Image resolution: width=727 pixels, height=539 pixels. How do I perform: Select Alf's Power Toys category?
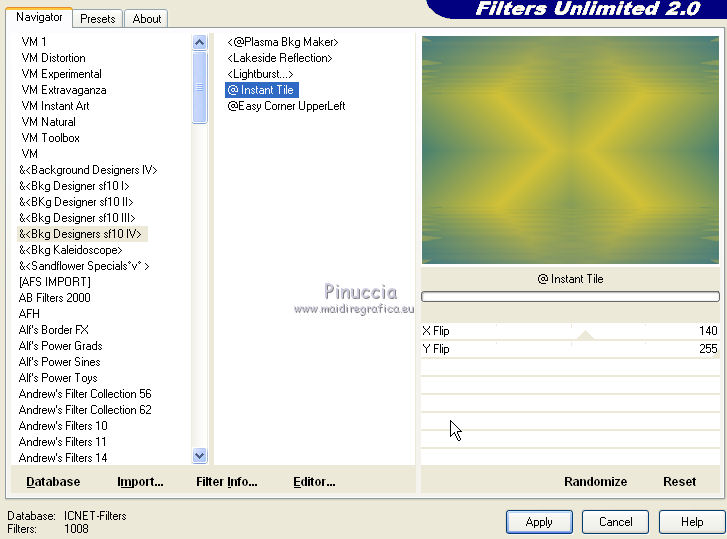58,378
